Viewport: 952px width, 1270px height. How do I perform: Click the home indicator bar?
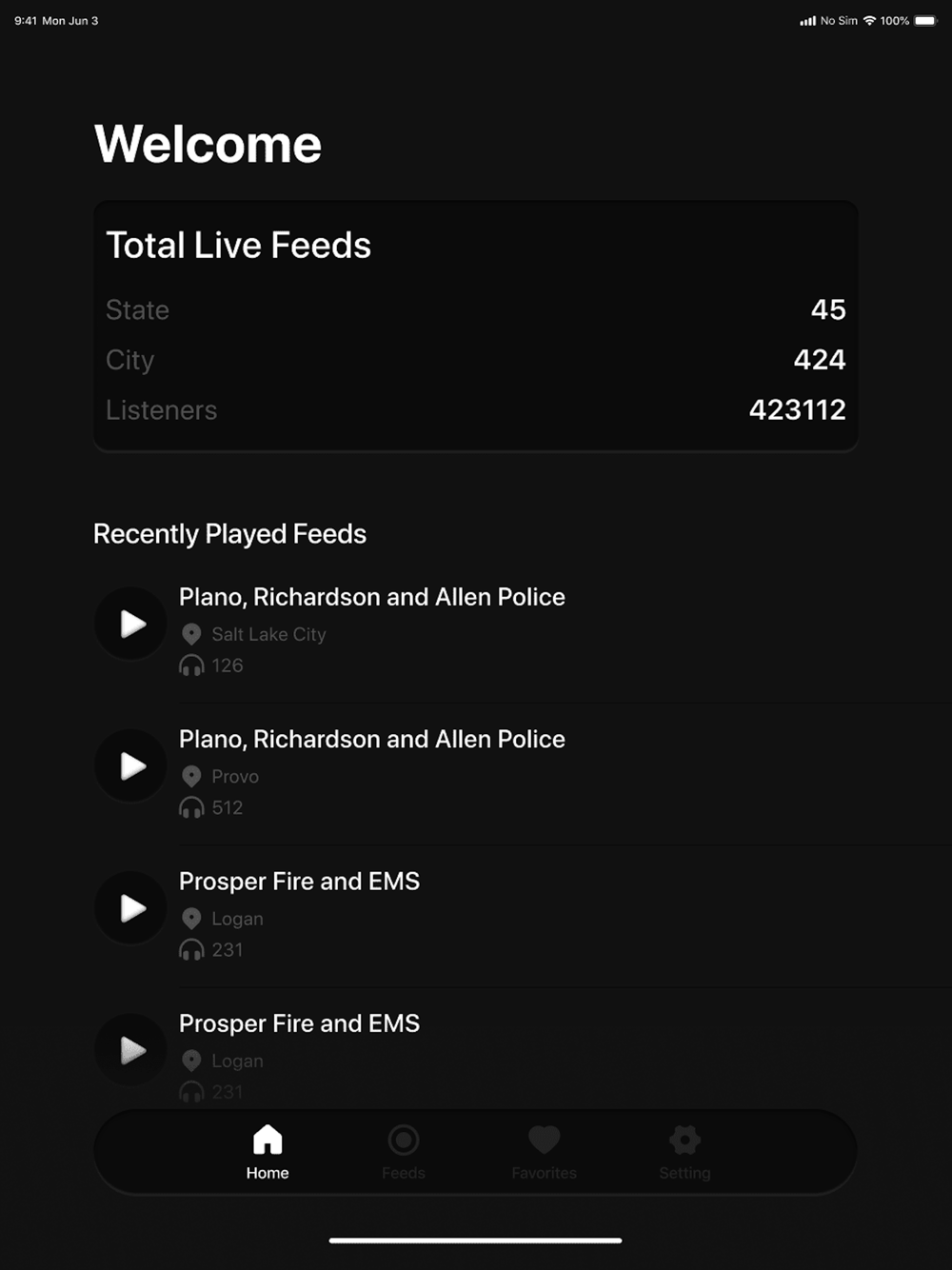[475, 1240]
